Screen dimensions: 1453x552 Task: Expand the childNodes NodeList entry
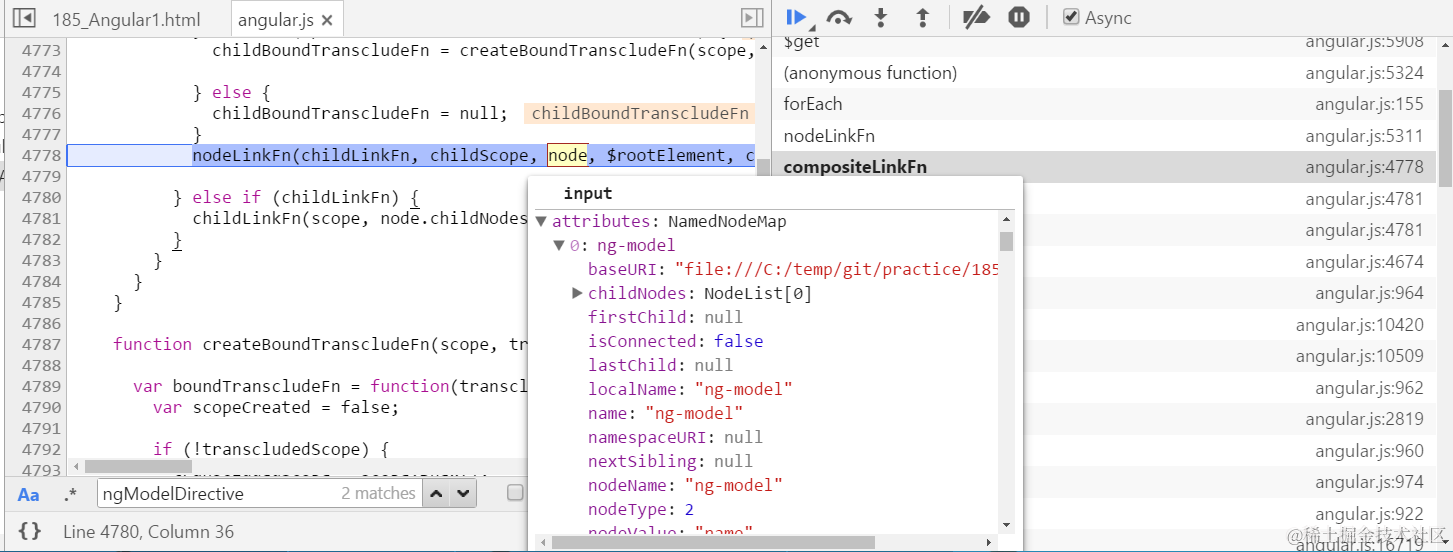pyautogui.click(x=577, y=293)
